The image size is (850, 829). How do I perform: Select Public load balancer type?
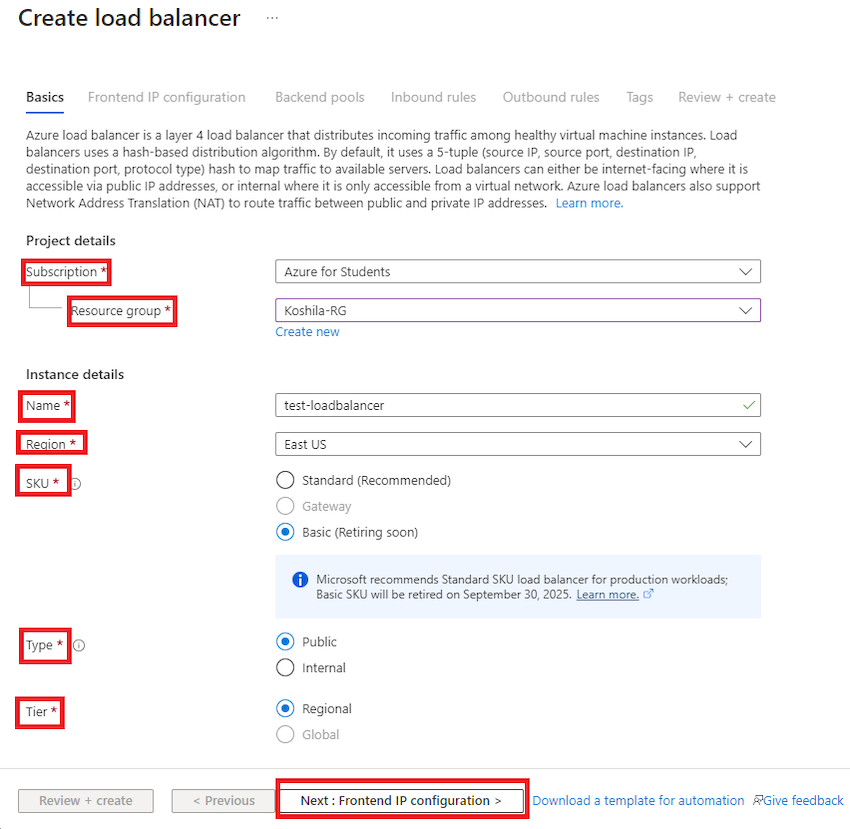pos(286,642)
